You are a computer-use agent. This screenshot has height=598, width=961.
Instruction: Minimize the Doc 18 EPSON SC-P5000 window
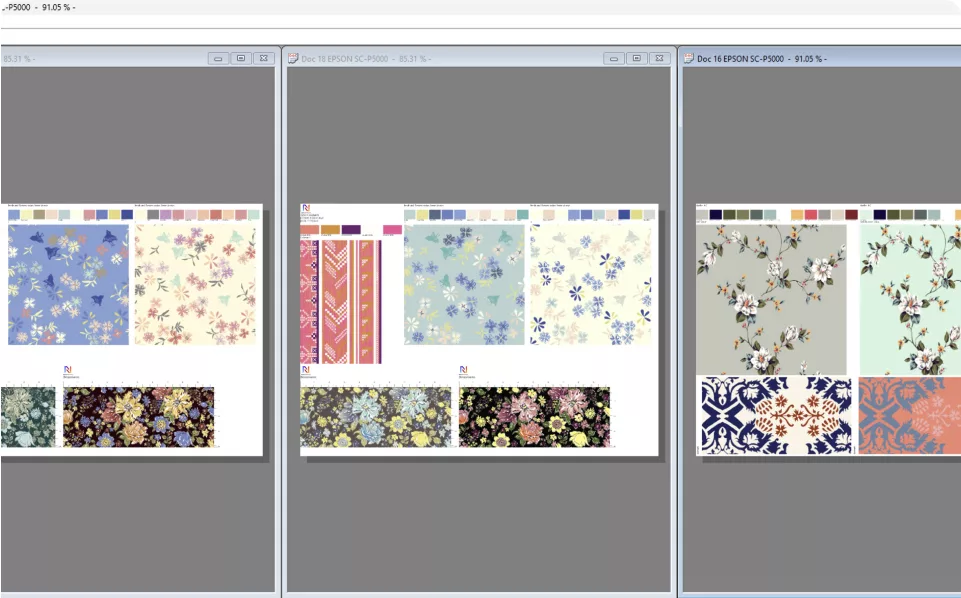[x=614, y=59]
